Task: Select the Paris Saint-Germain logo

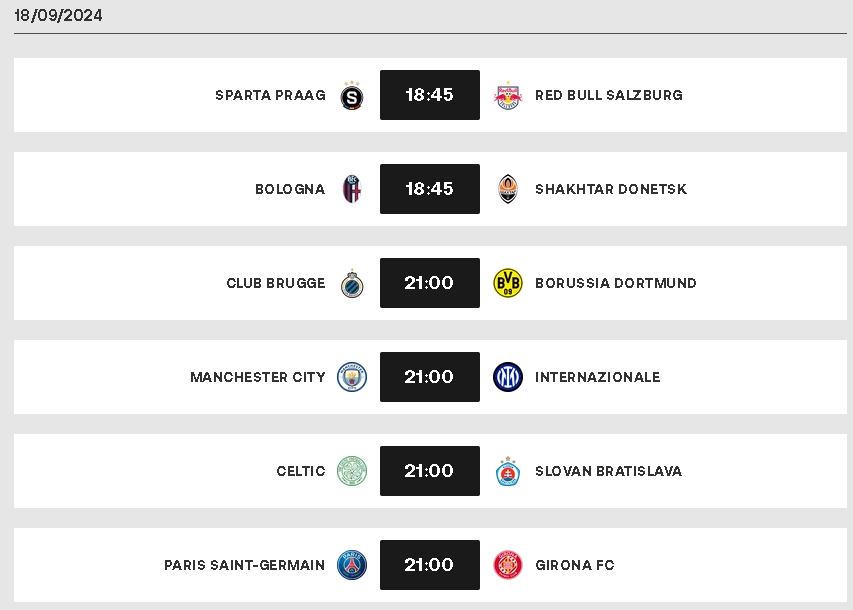Action: tap(352, 565)
